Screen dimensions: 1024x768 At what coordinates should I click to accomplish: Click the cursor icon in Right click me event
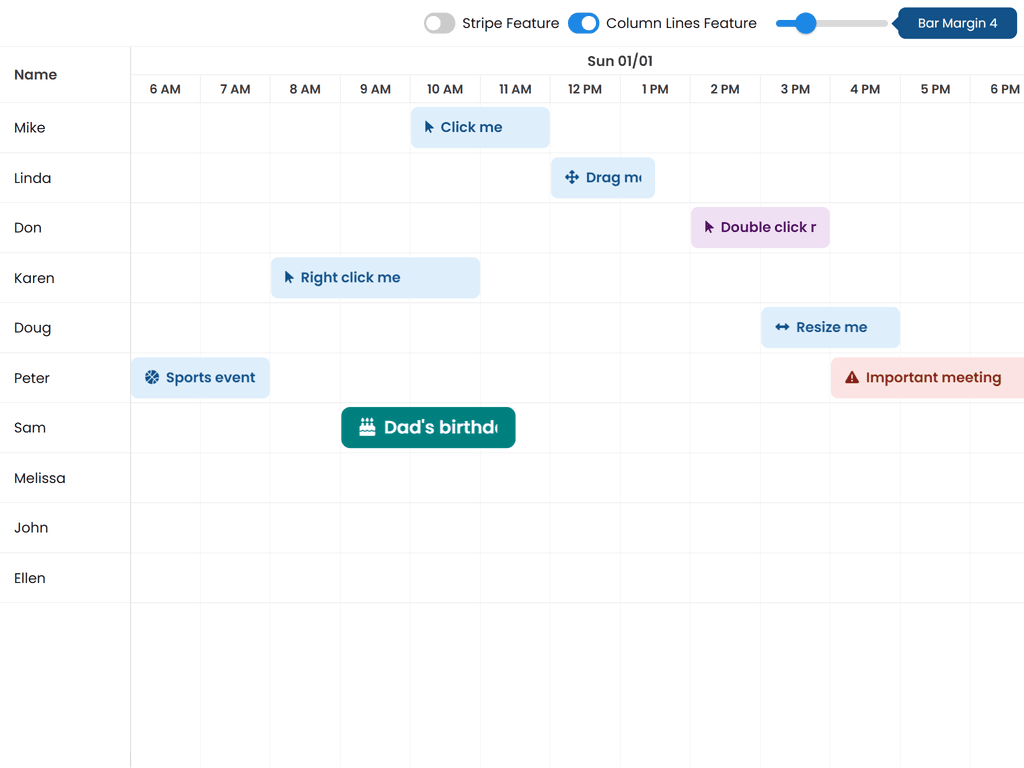[x=289, y=277]
